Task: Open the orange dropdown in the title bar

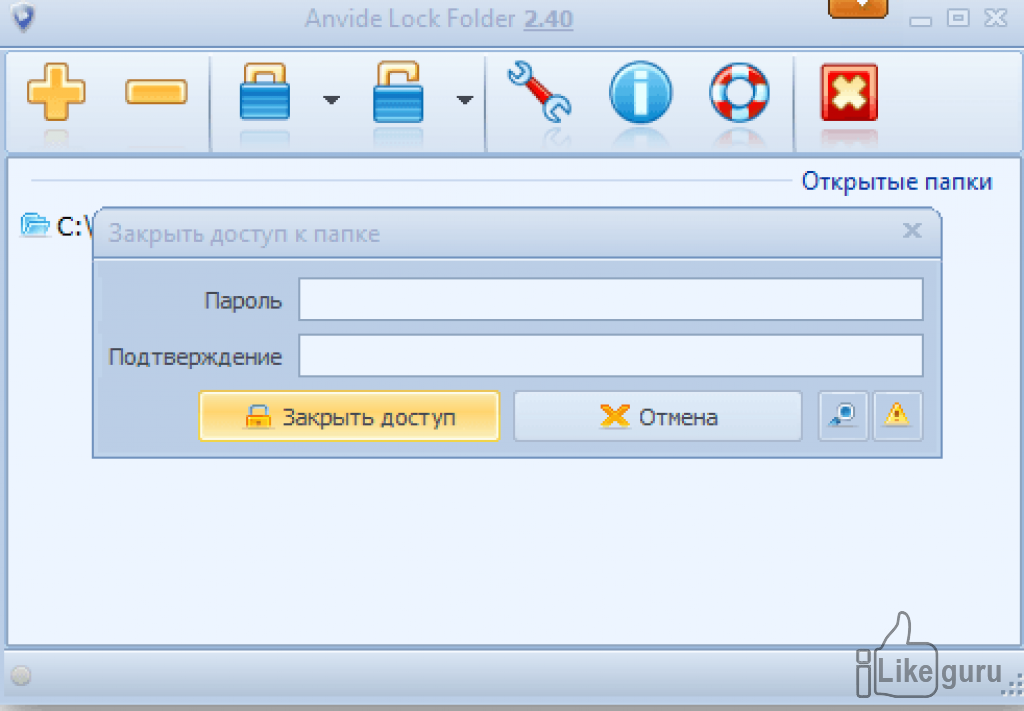Action: [x=858, y=8]
